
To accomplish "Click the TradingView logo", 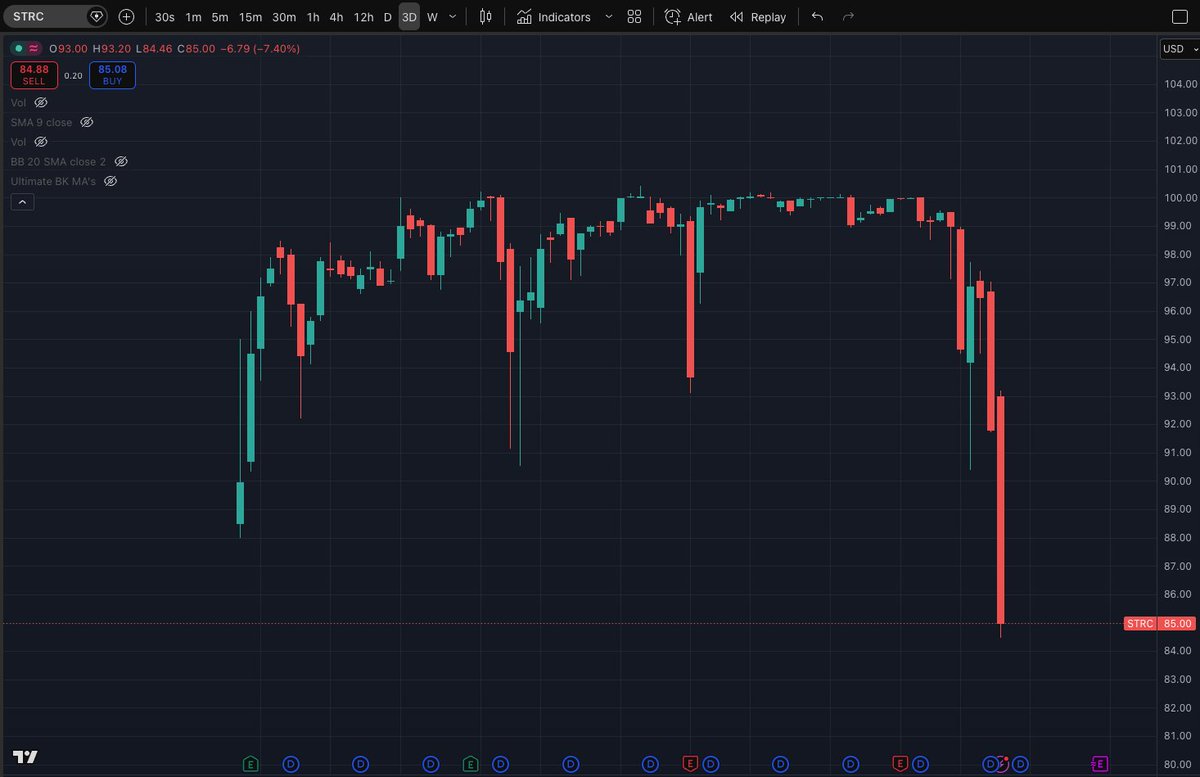I will pyautogui.click(x=24, y=756).
